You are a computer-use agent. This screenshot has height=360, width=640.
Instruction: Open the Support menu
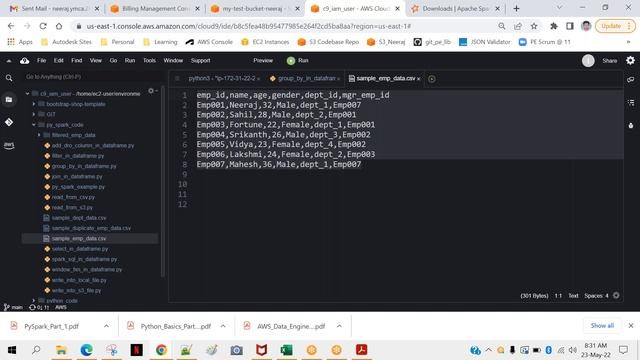point(200,60)
